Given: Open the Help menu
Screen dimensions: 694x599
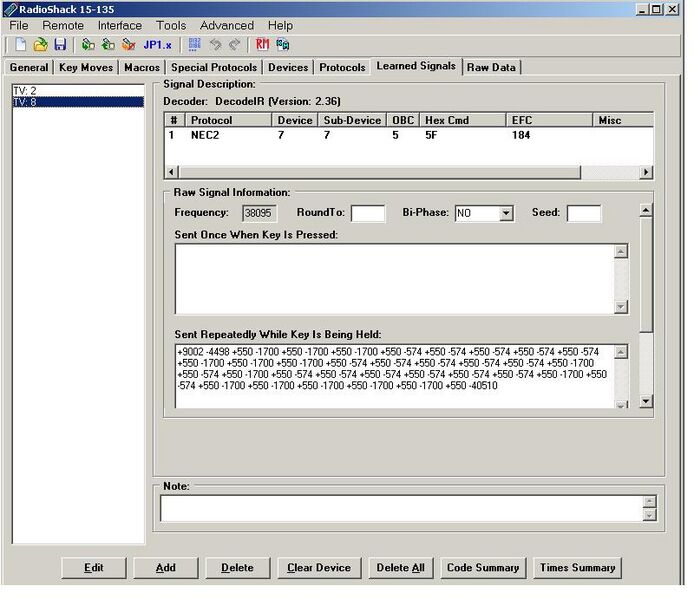Looking at the screenshot, I should pos(280,26).
